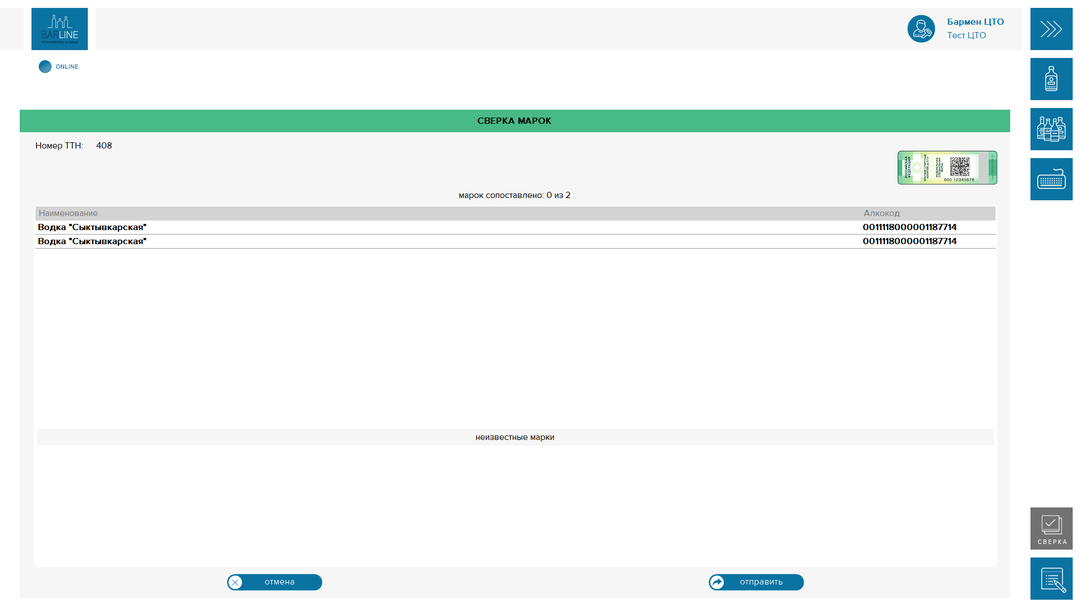This screenshot has height=607, width=1080.
Task: Click the BARLINE logo
Action: tap(59, 29)
